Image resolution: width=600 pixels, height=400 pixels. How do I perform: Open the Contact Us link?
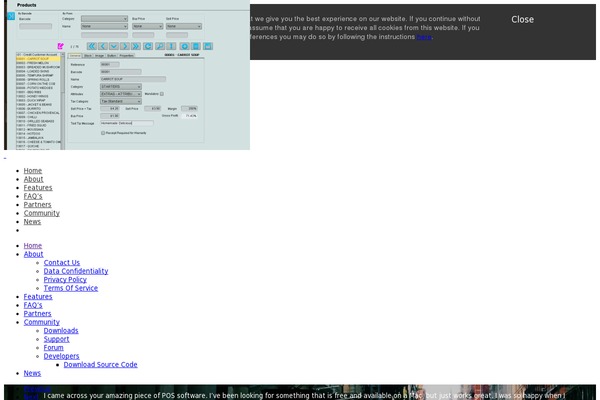tap(62, 263)
